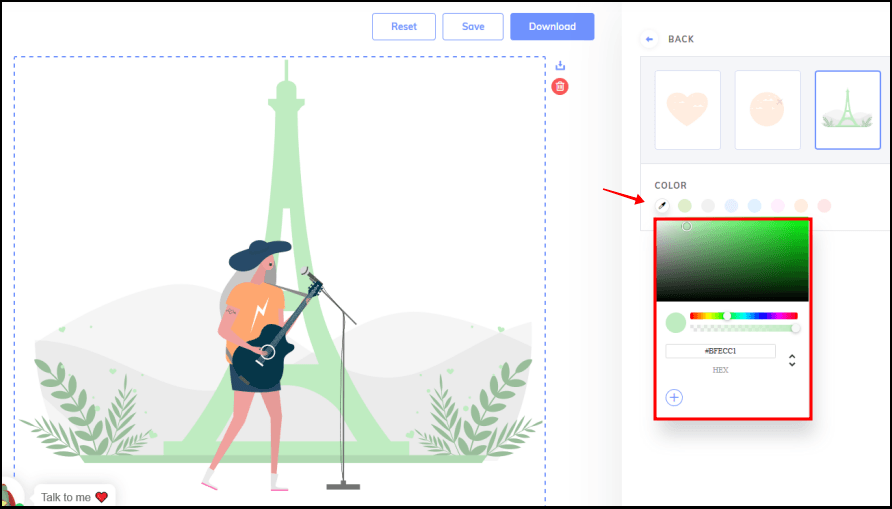Pick the light gray color swatch
Image resolution: width=892 pixels, height=509 pixels.
[x=708, y=205]
